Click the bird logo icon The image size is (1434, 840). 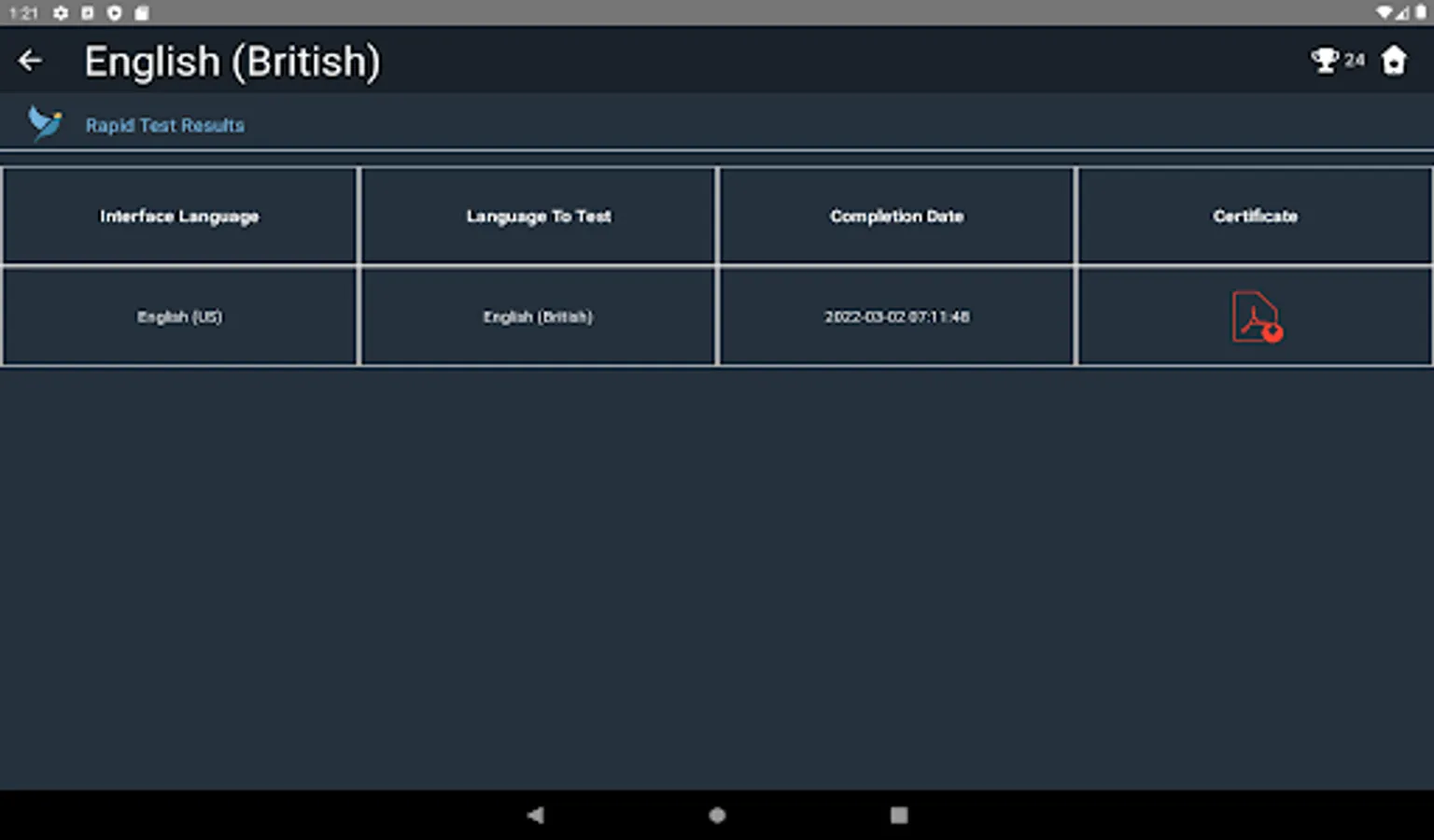44,123
